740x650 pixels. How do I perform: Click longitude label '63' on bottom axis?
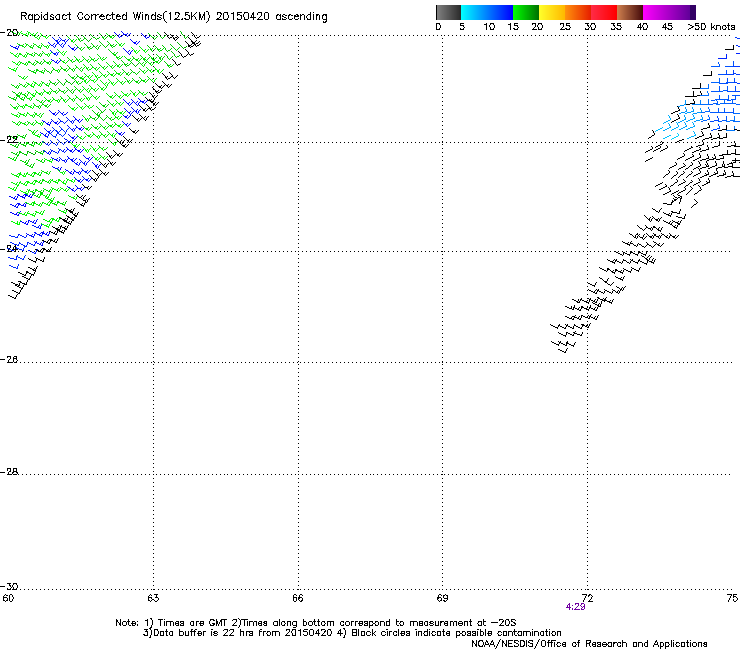153,599
